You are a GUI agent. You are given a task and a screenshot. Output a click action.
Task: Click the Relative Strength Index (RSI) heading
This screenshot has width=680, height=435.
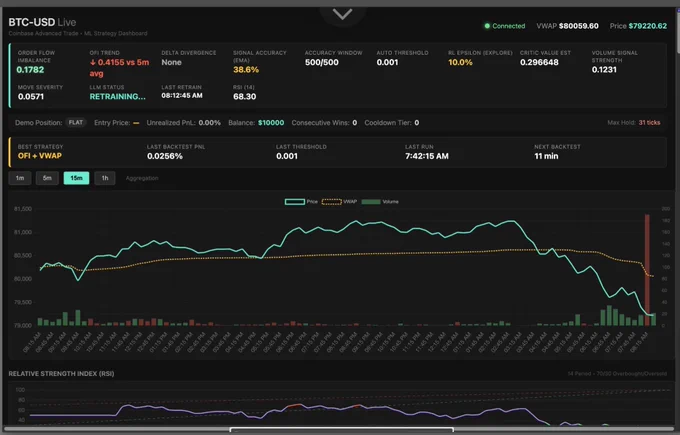pos(61,373)
